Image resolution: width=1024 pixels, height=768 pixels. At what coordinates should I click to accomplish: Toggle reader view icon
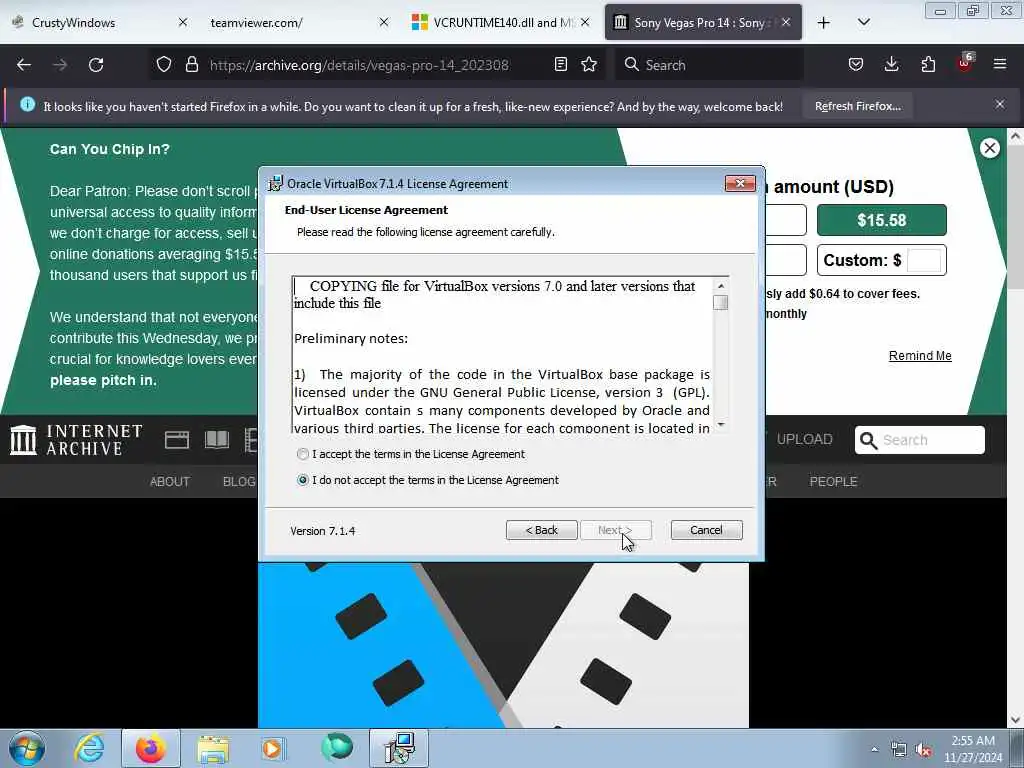click(560, 65)
